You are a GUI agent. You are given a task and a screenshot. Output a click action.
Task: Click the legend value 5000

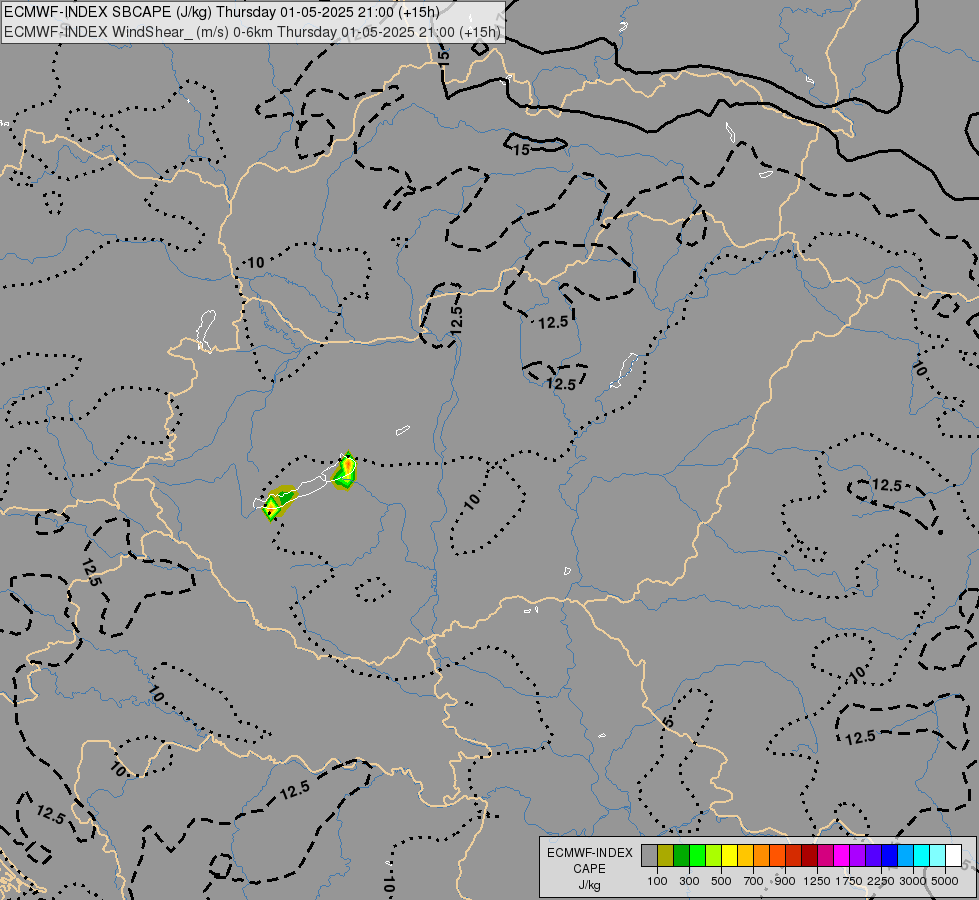[x=945, y=881]
